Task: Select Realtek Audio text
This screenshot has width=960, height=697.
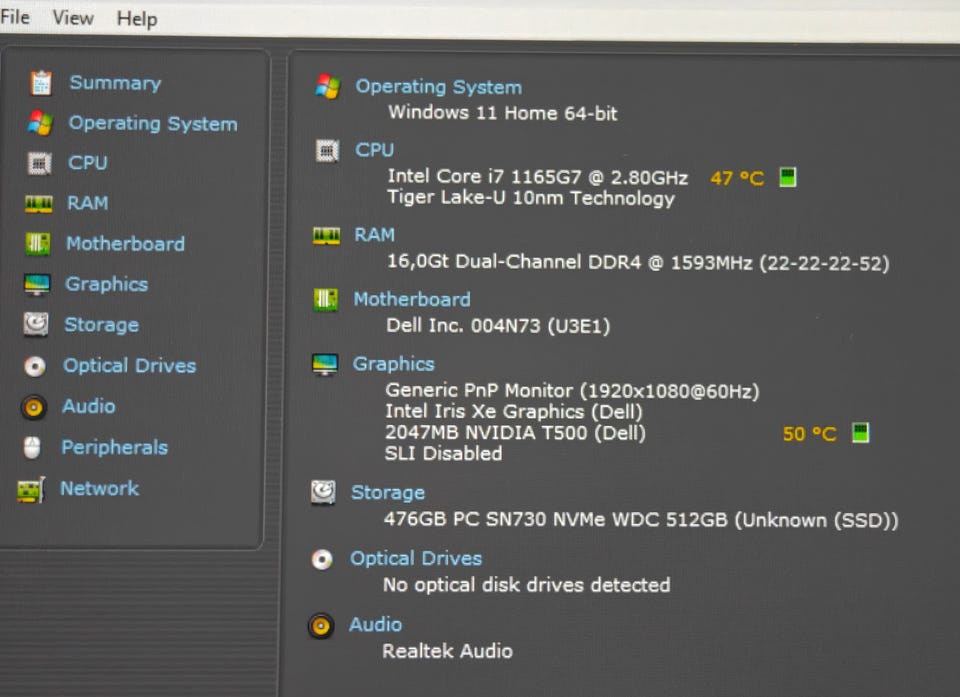Action: (x=448, y=651)
